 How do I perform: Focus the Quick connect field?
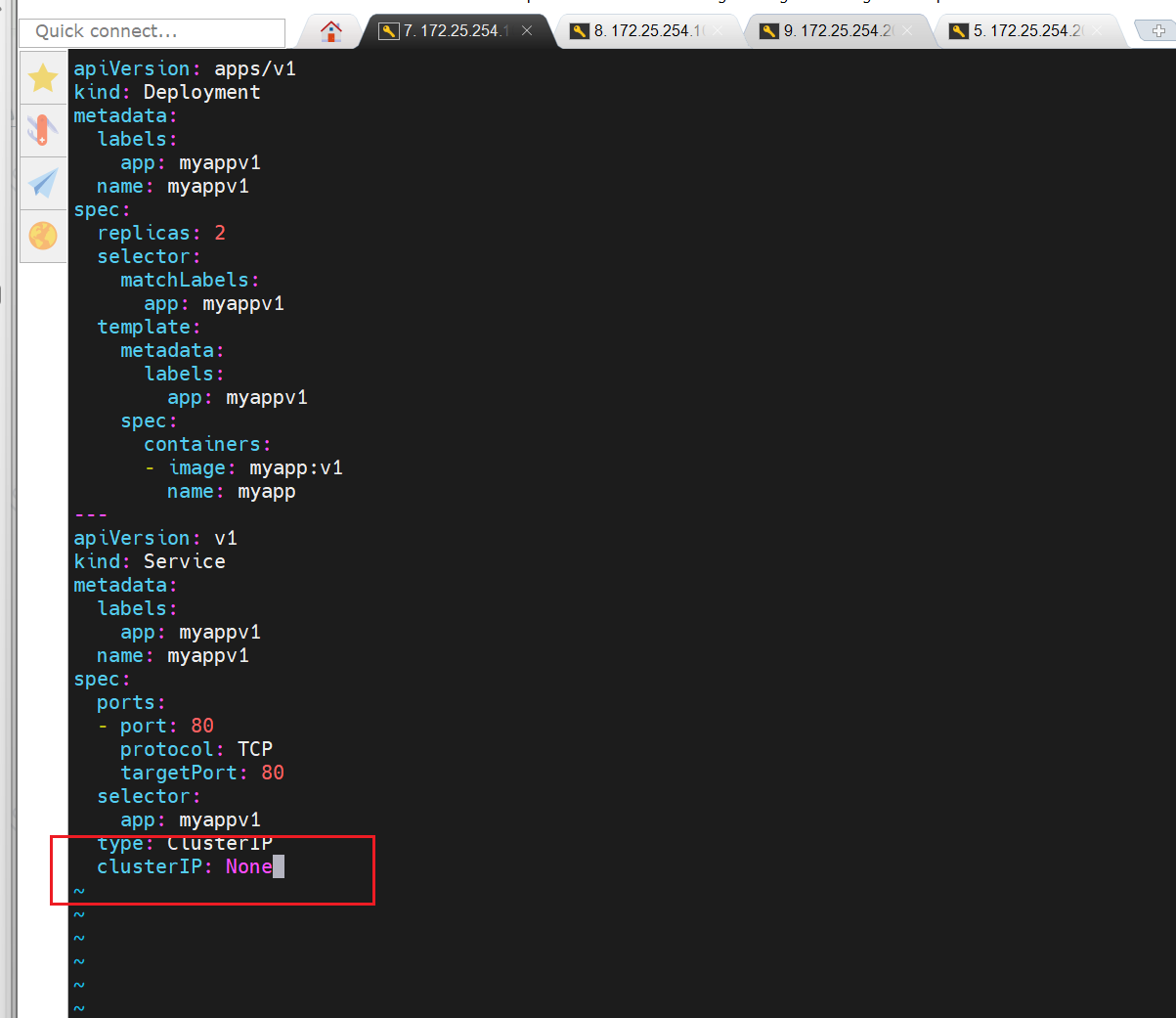[x=152, y=31]
